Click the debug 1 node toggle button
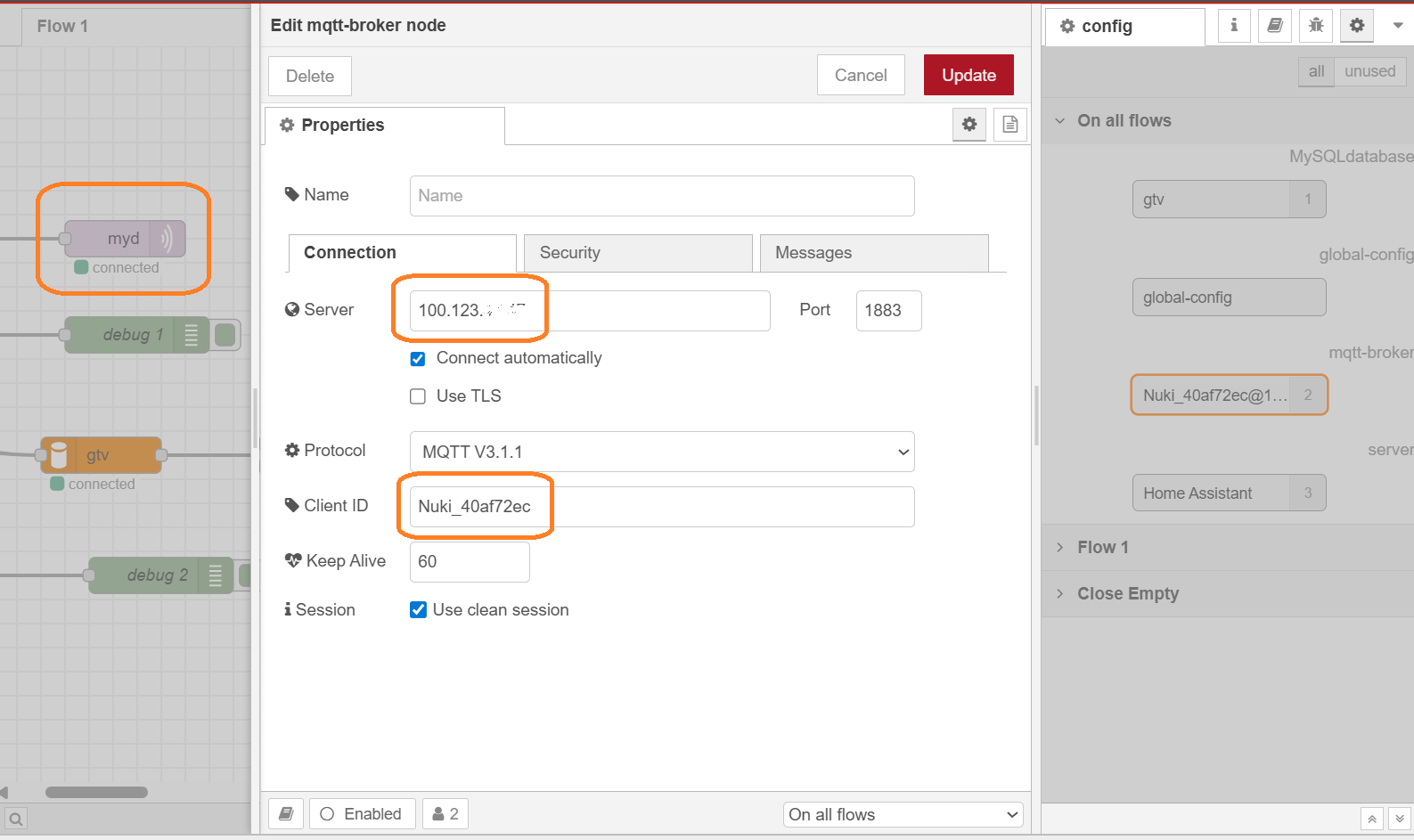Image resolution: width=1414 pixels, height=840 pixels. point(225,335)
